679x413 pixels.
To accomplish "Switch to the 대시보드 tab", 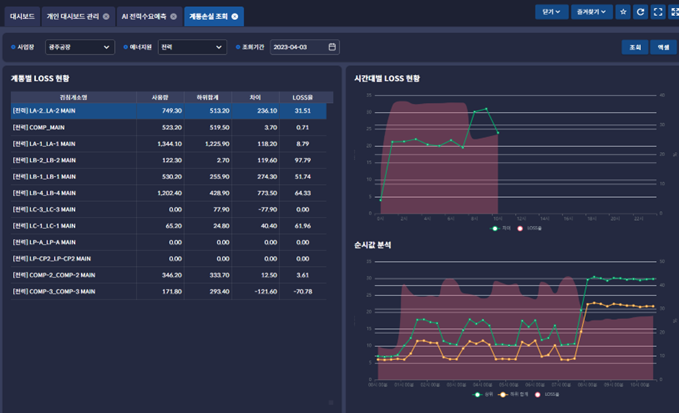I will 23,17.
